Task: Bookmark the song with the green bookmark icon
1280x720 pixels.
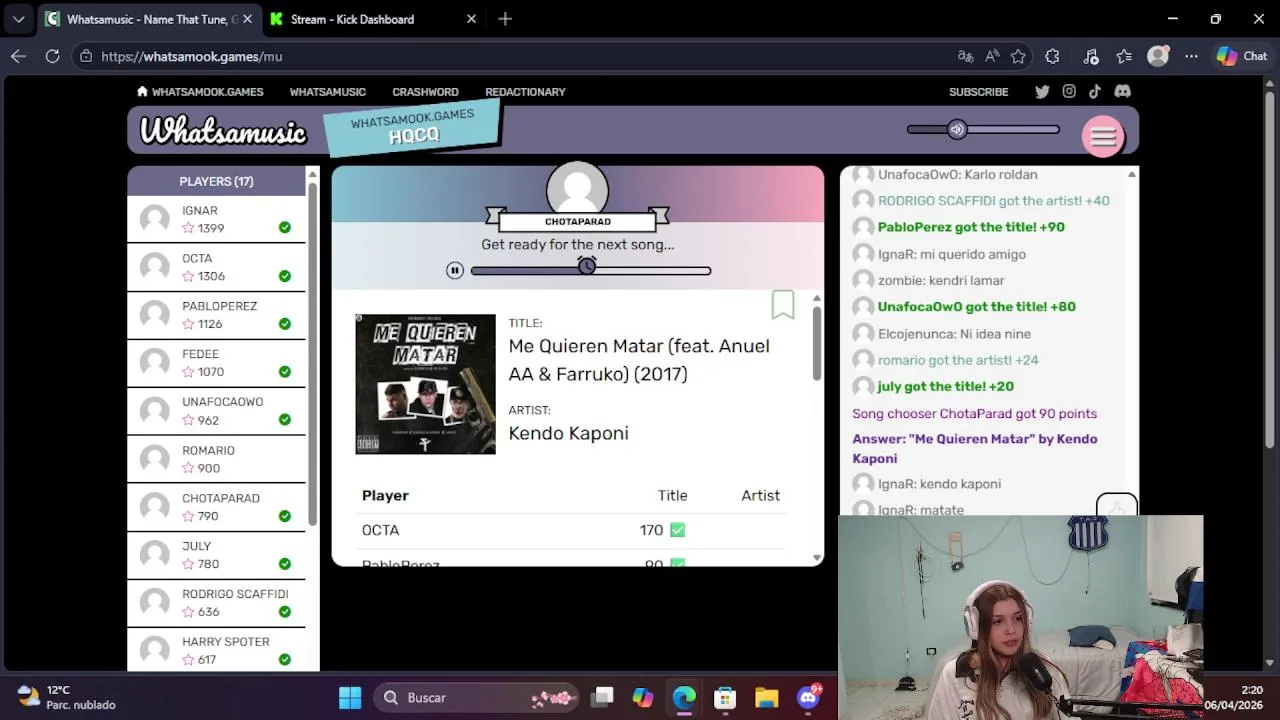Action: (783, 305)
